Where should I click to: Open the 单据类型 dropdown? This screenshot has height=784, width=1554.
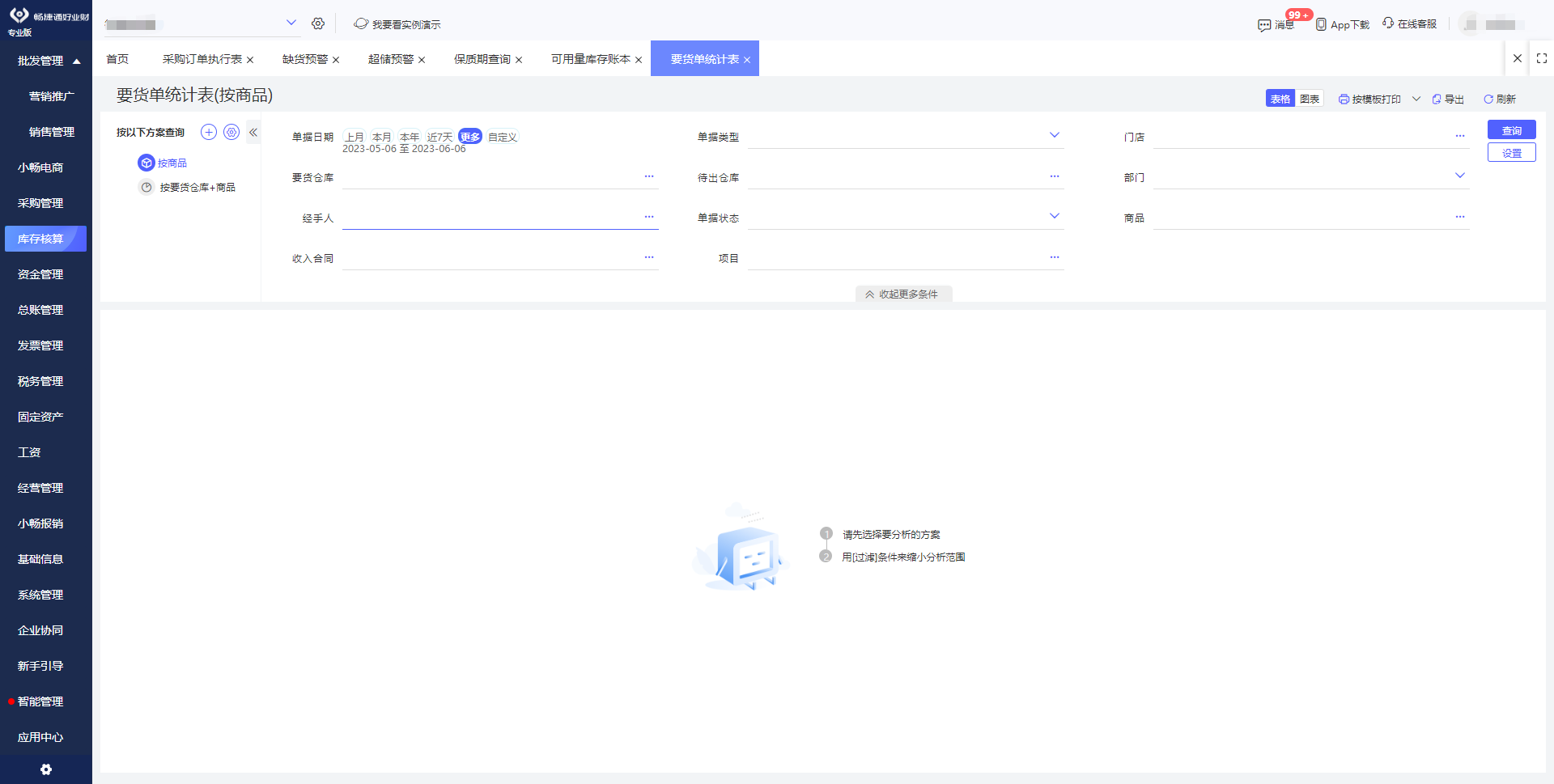tap(1055, 135)
